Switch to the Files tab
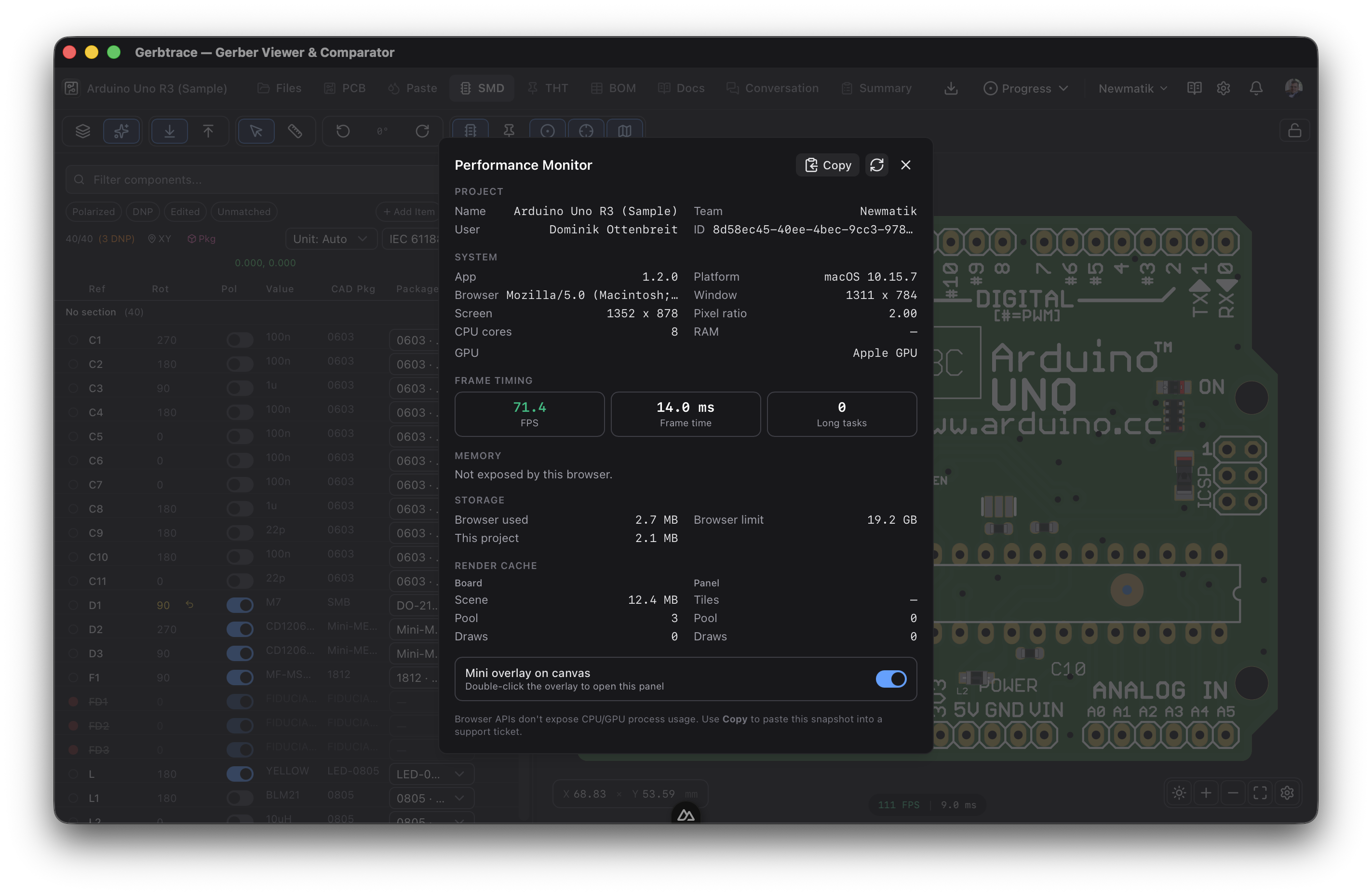The image size is (1372, 895). 280,88
